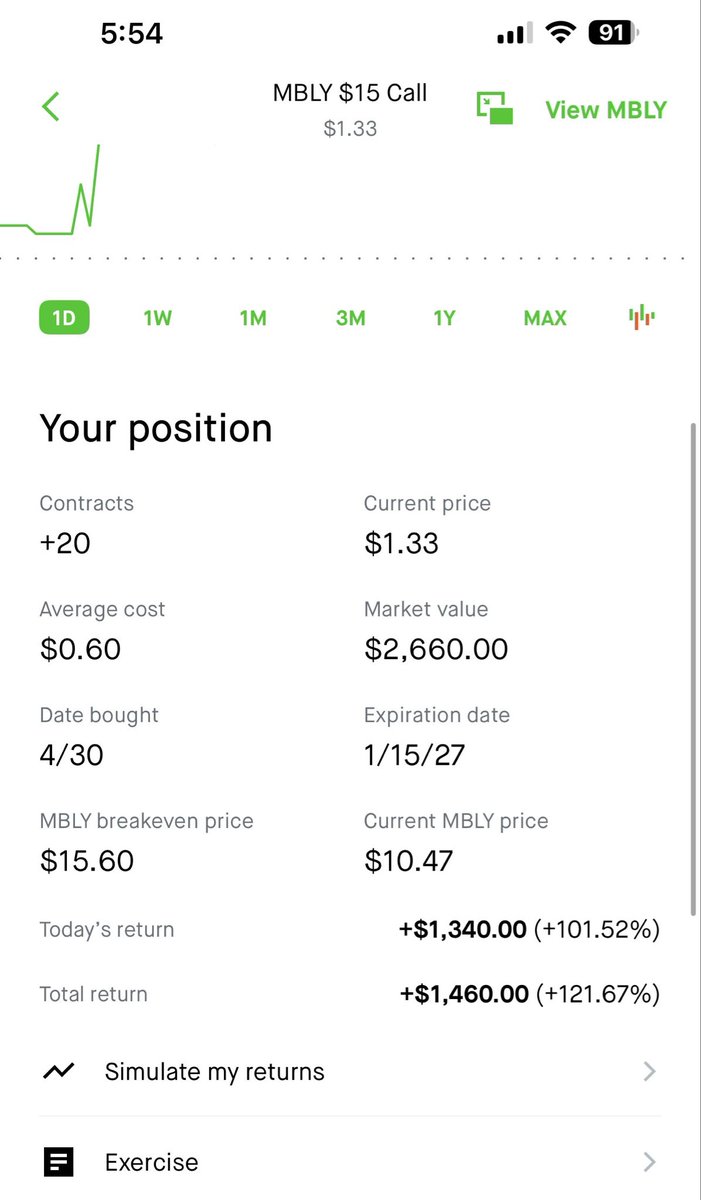
Task: Switch chart to 1Y range
Action: pos(444,318)
